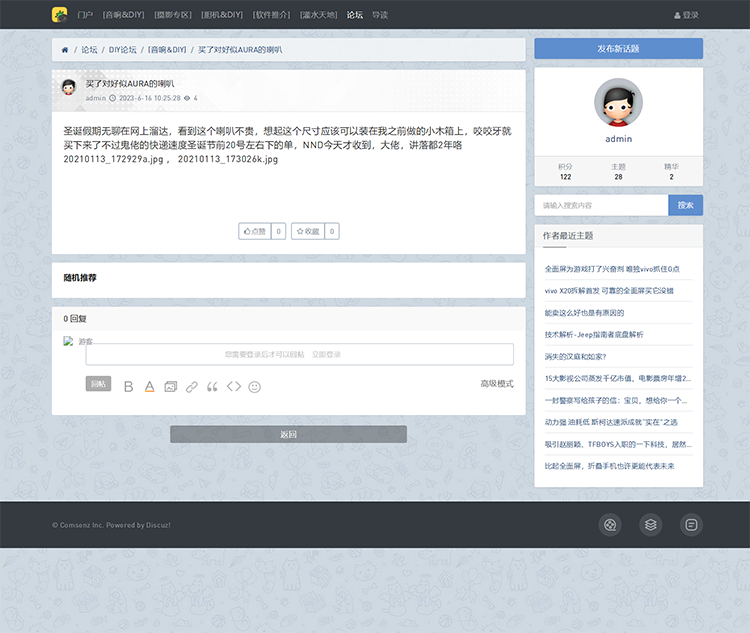750x633 pixels.
Task: Click the site logo in the navbar
Action: click(x=60, y=15)
